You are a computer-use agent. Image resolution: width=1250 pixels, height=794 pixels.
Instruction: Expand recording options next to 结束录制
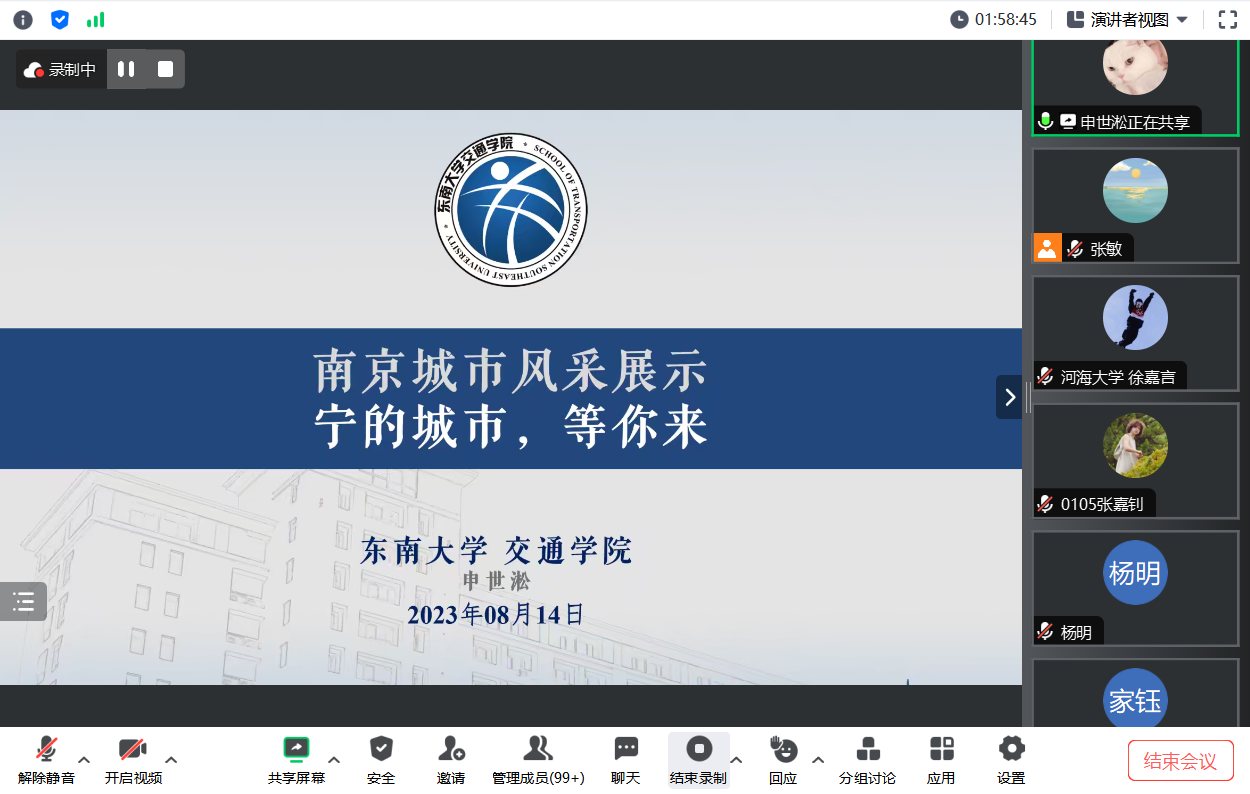tap(736, 760)
